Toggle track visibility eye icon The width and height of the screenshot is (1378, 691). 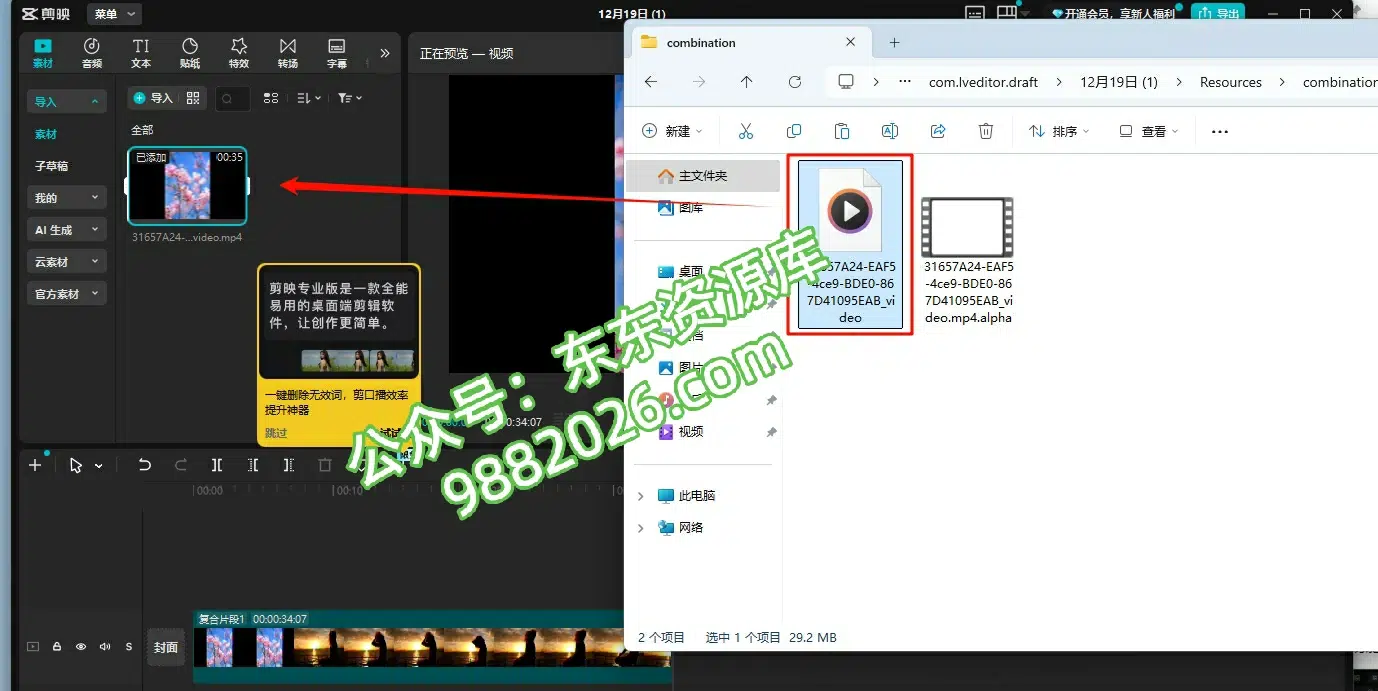(81, 647)
